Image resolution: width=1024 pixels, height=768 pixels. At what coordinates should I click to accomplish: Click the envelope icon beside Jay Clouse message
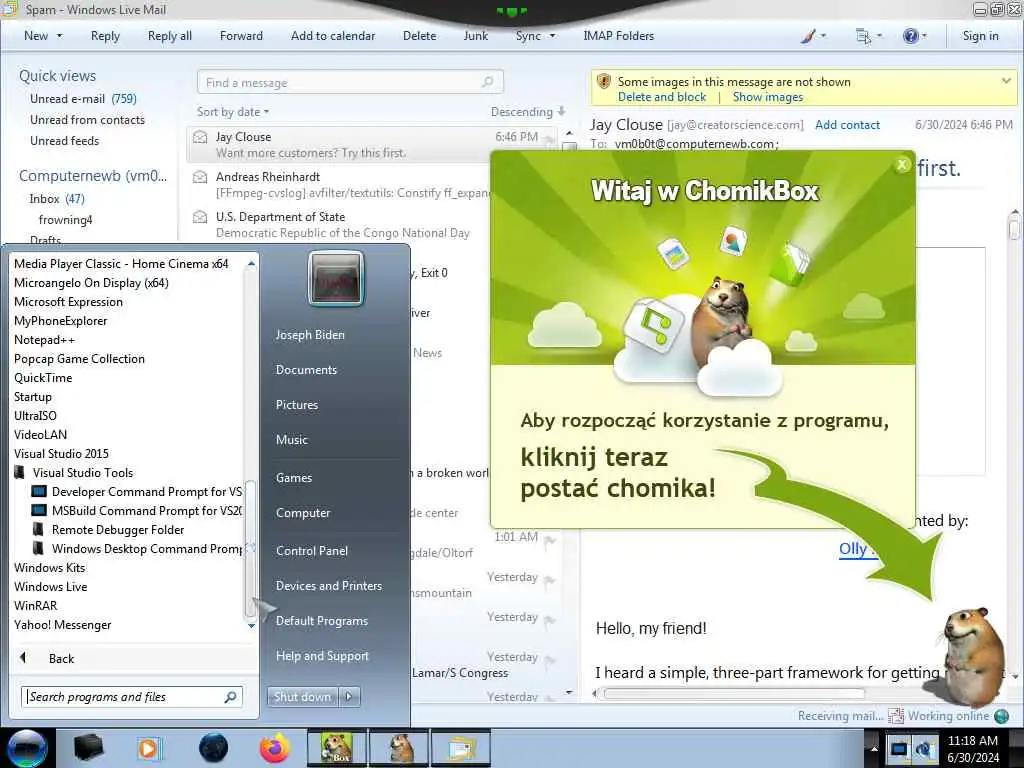click(200, 137)
